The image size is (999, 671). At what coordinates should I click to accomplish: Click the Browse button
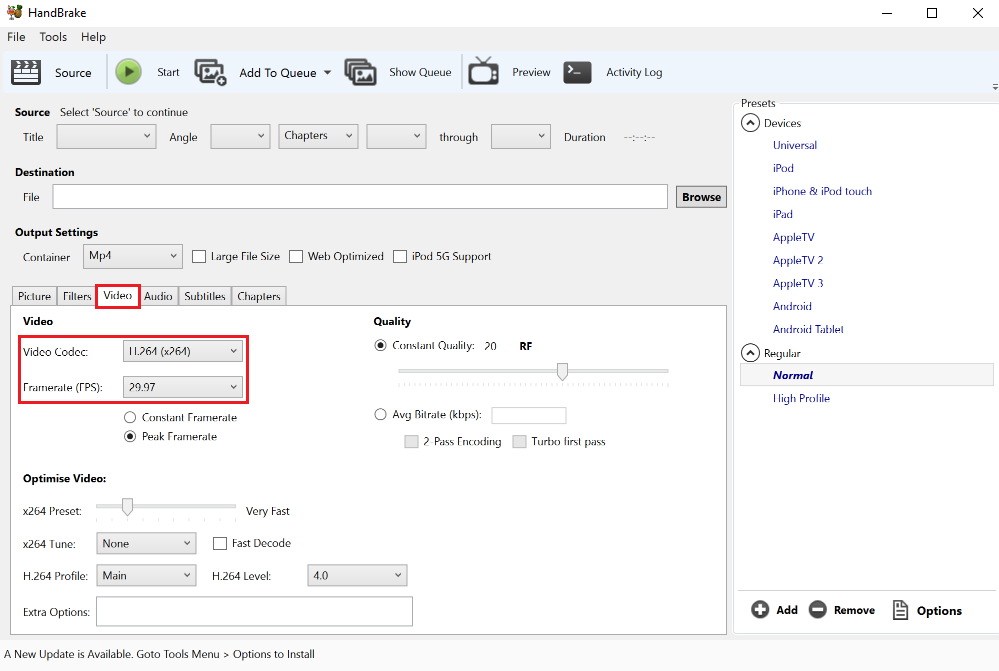click(701, 197)
